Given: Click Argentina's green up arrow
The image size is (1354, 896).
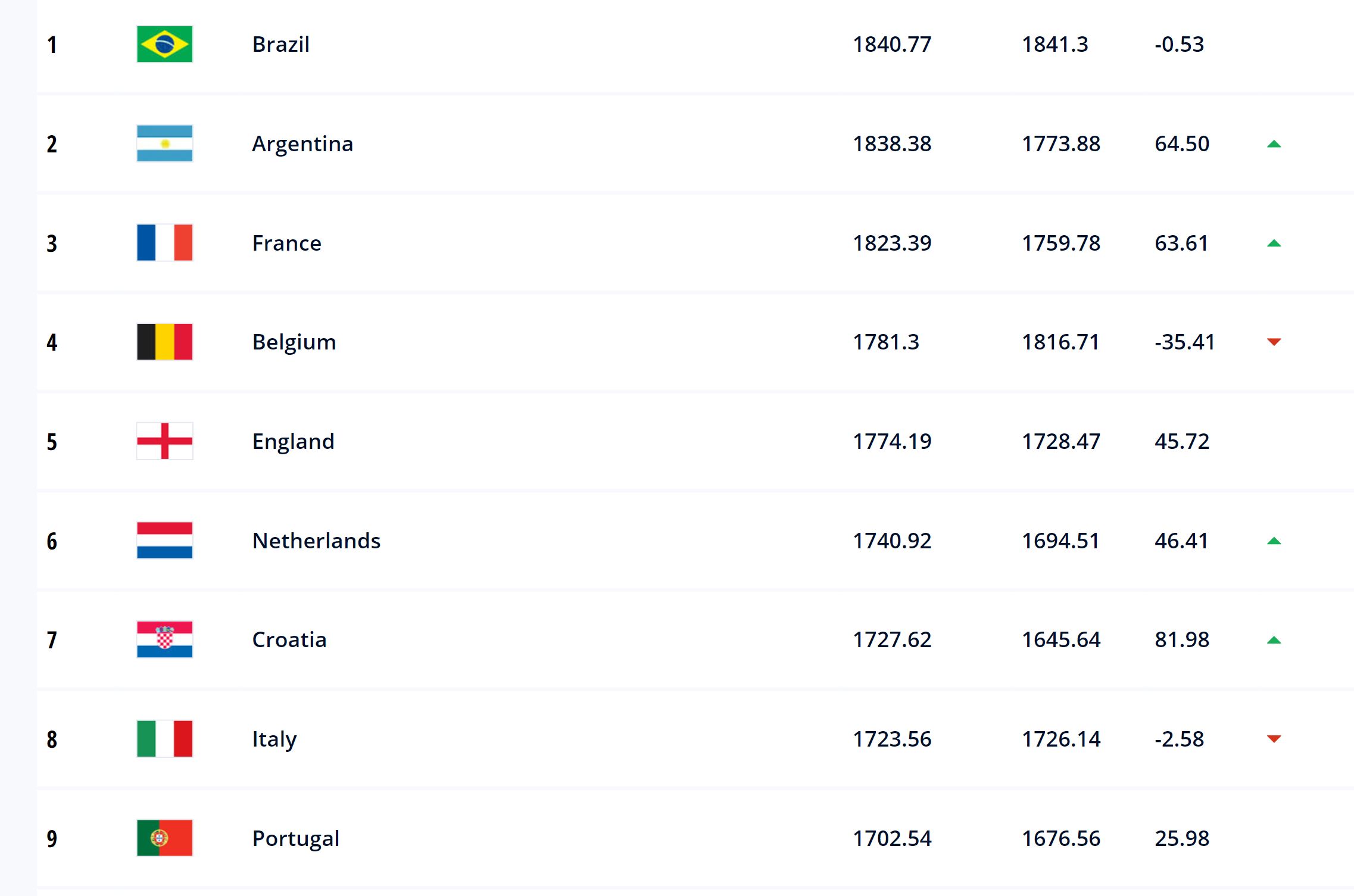Looking at the screenshot, I should click(x=1274, y=144).
